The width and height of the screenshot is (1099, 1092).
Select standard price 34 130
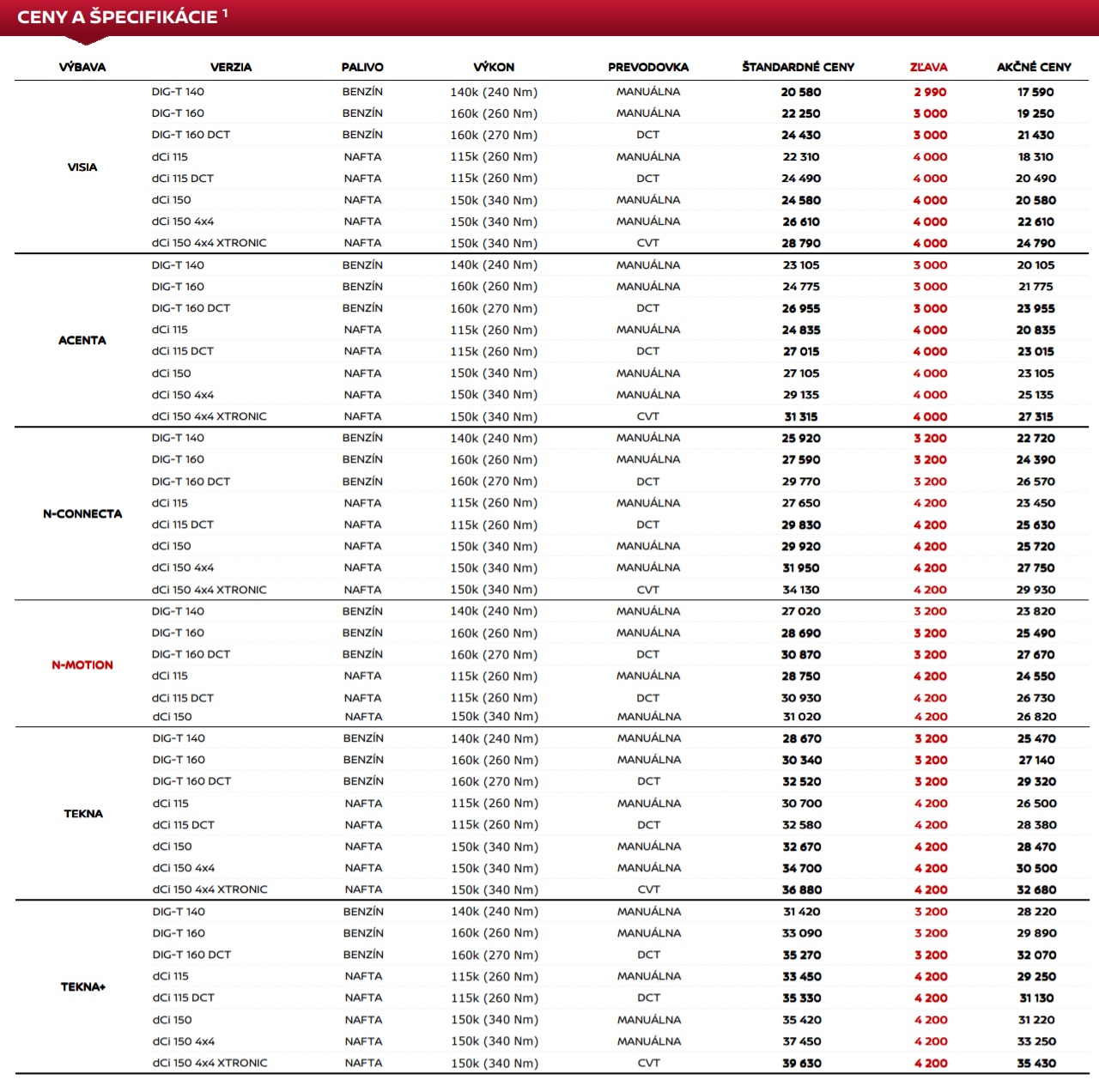coord(801,591)
